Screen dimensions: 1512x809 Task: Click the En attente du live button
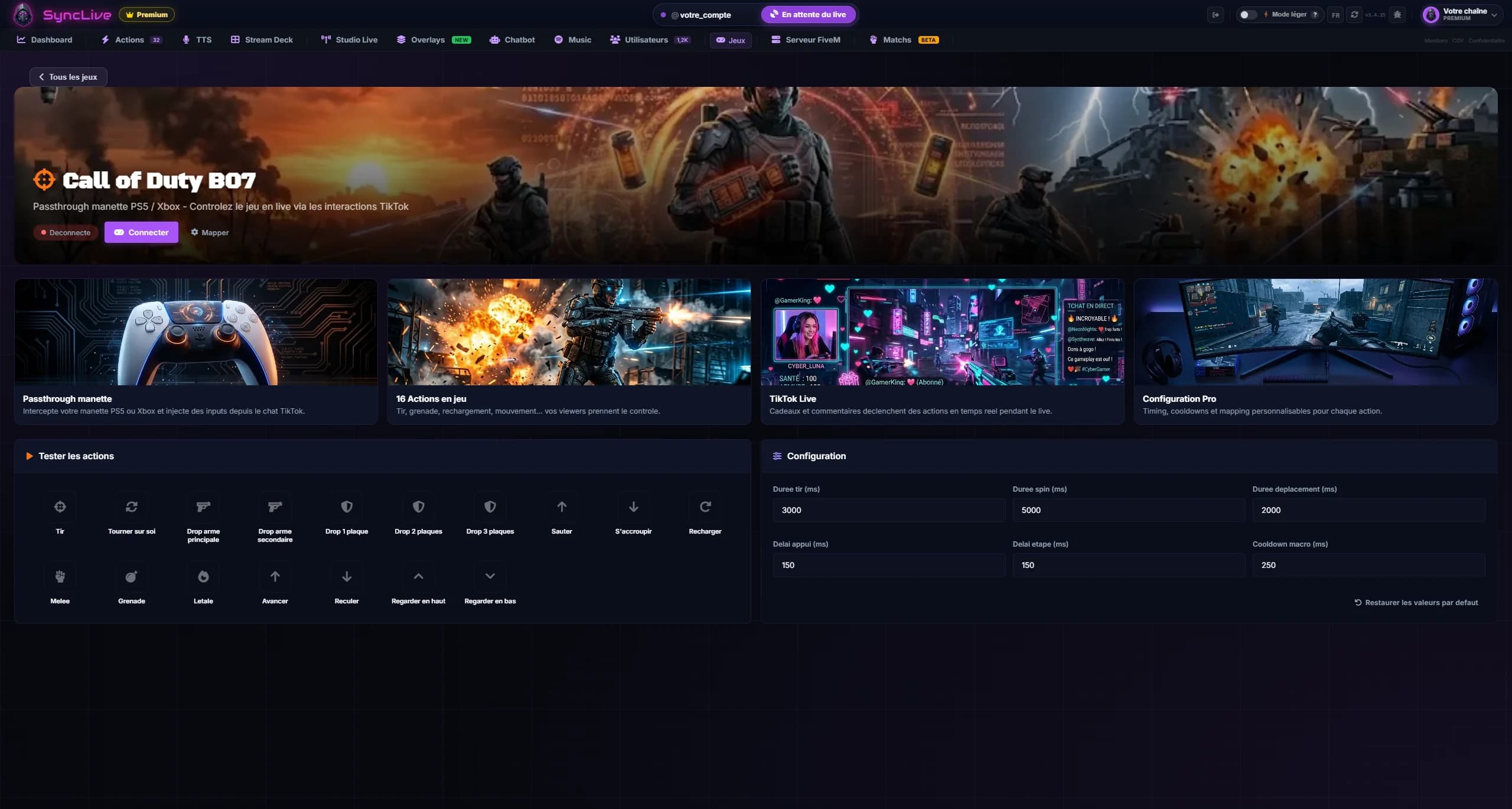(x=809, y=14)
